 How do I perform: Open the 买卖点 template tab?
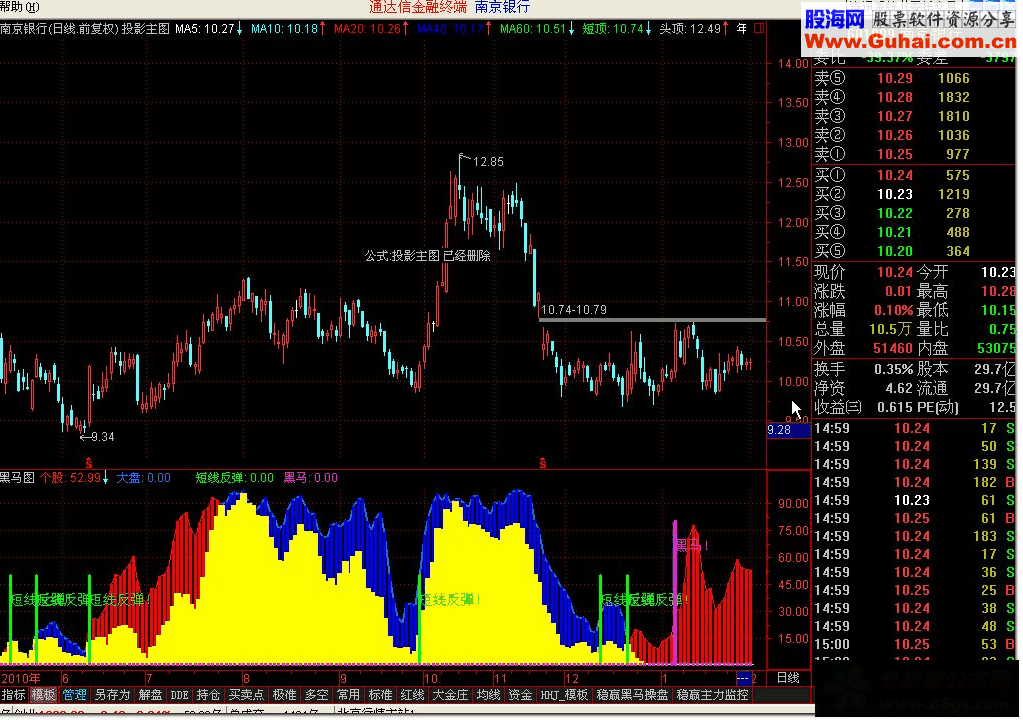(246, 695)
